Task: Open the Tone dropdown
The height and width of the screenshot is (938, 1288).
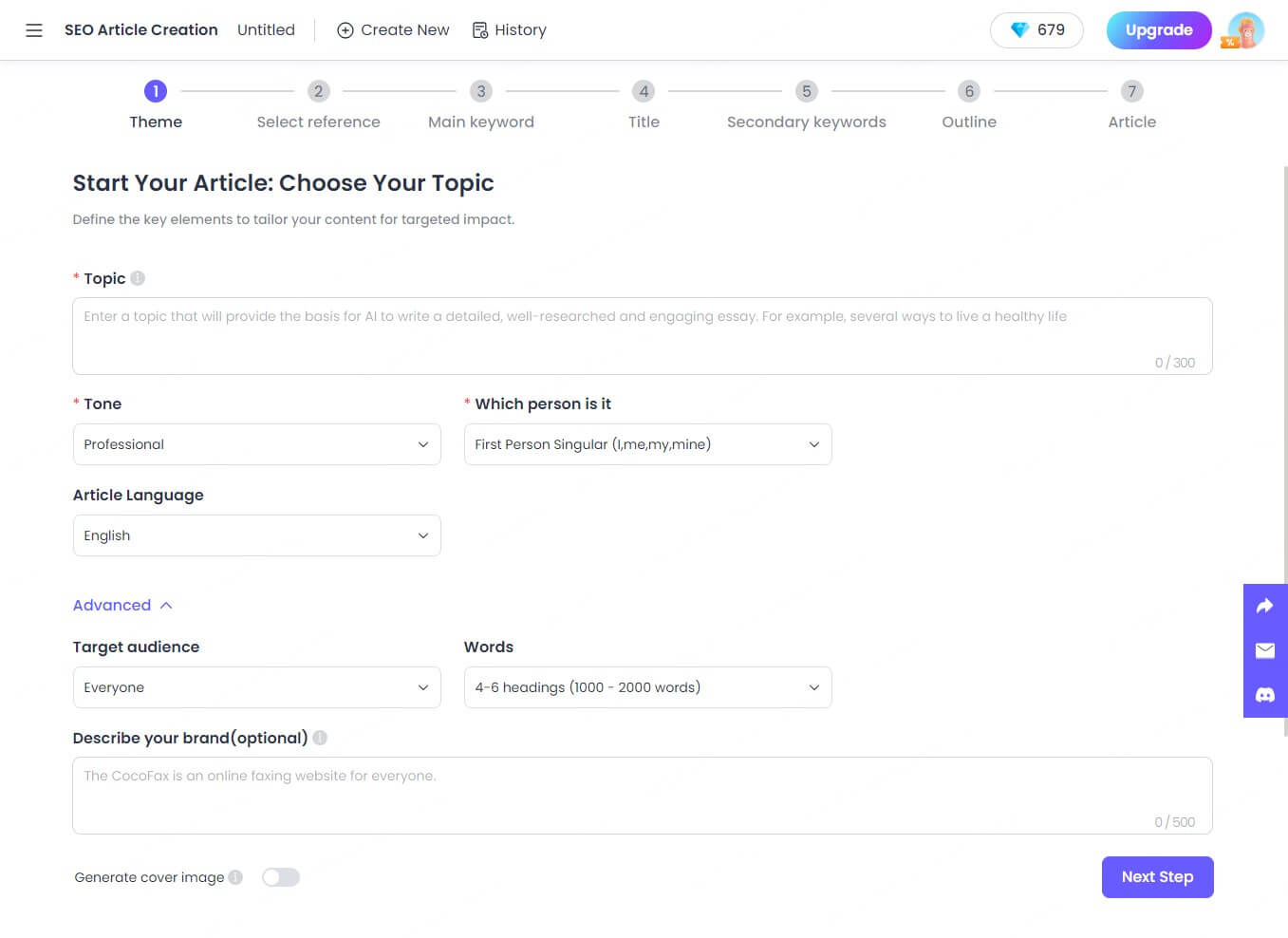Action: (x=256, y=444)
